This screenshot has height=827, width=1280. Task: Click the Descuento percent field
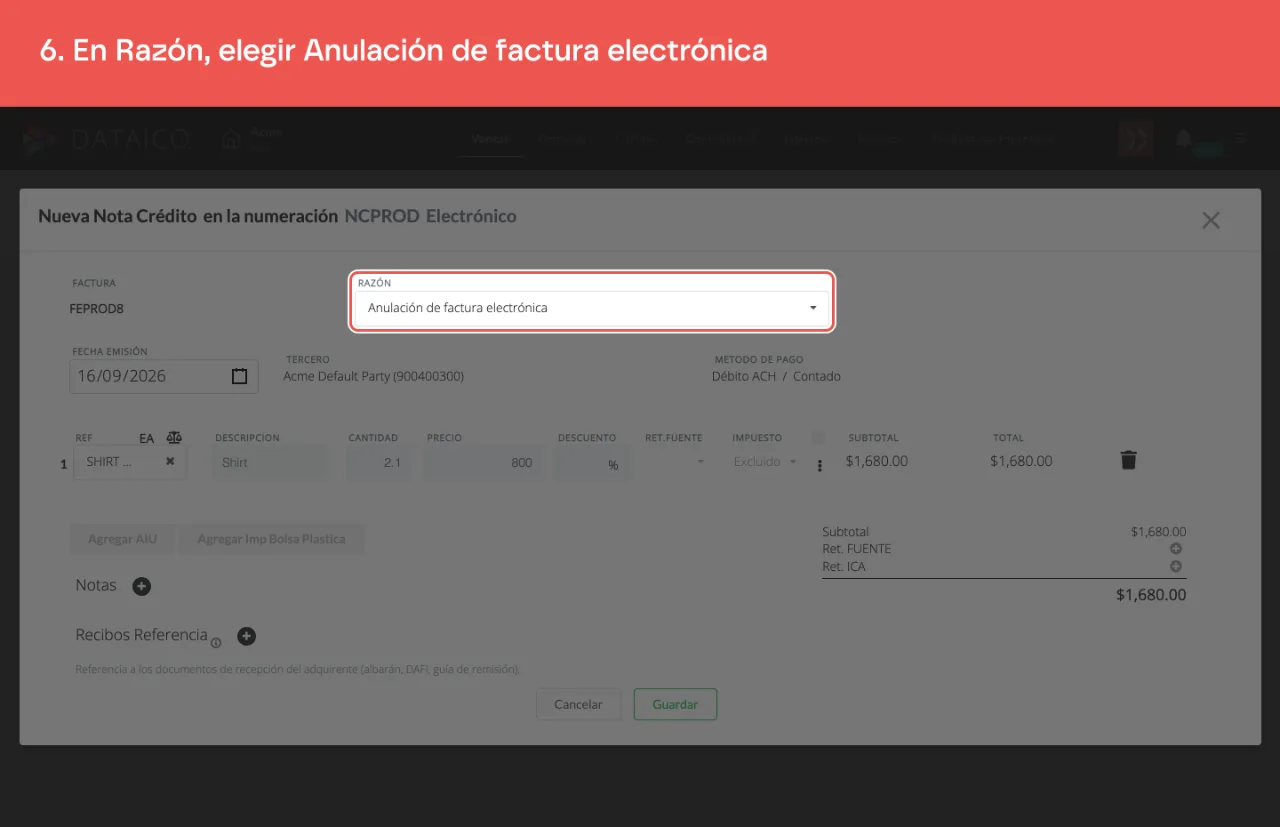tap(592, 463)
